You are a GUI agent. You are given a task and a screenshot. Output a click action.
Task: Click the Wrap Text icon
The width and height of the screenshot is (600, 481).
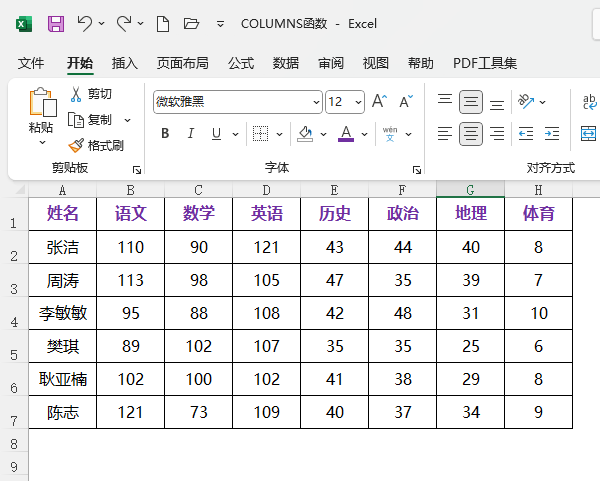pos(589,102)
